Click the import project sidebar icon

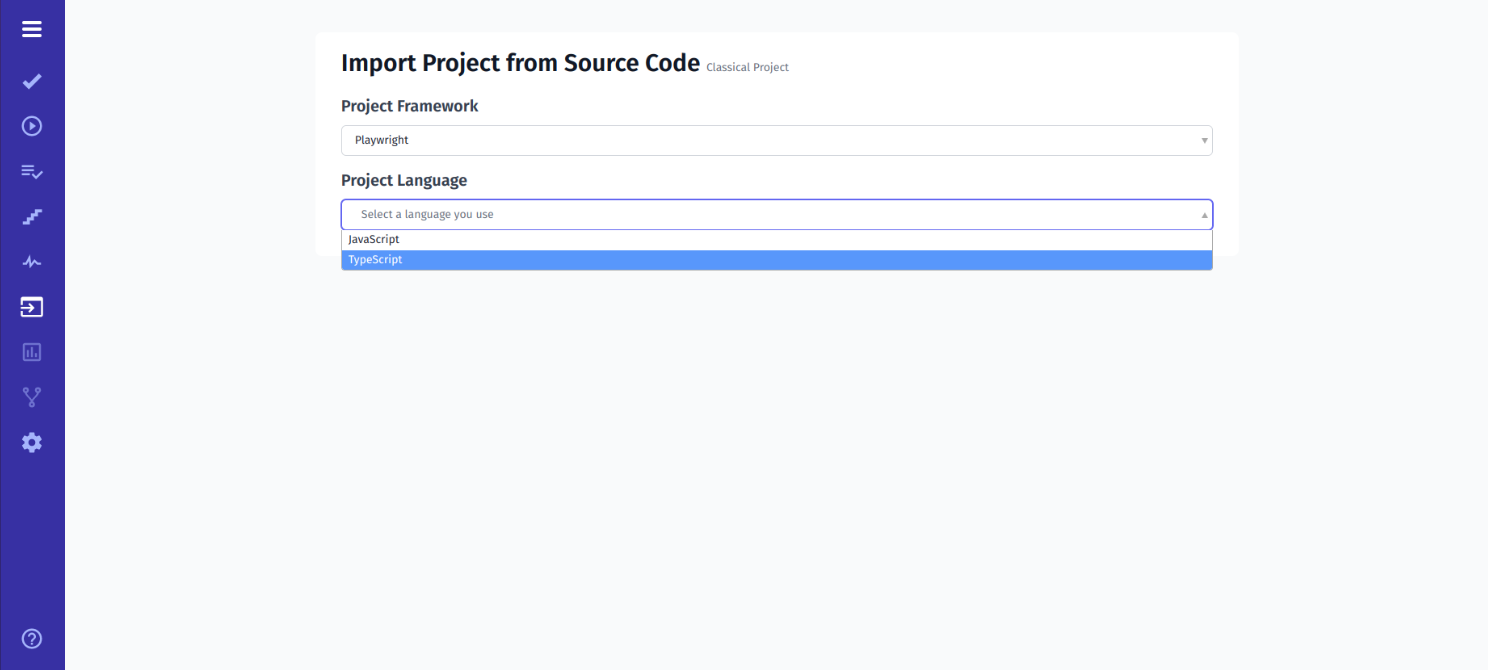tap(30, 307)
